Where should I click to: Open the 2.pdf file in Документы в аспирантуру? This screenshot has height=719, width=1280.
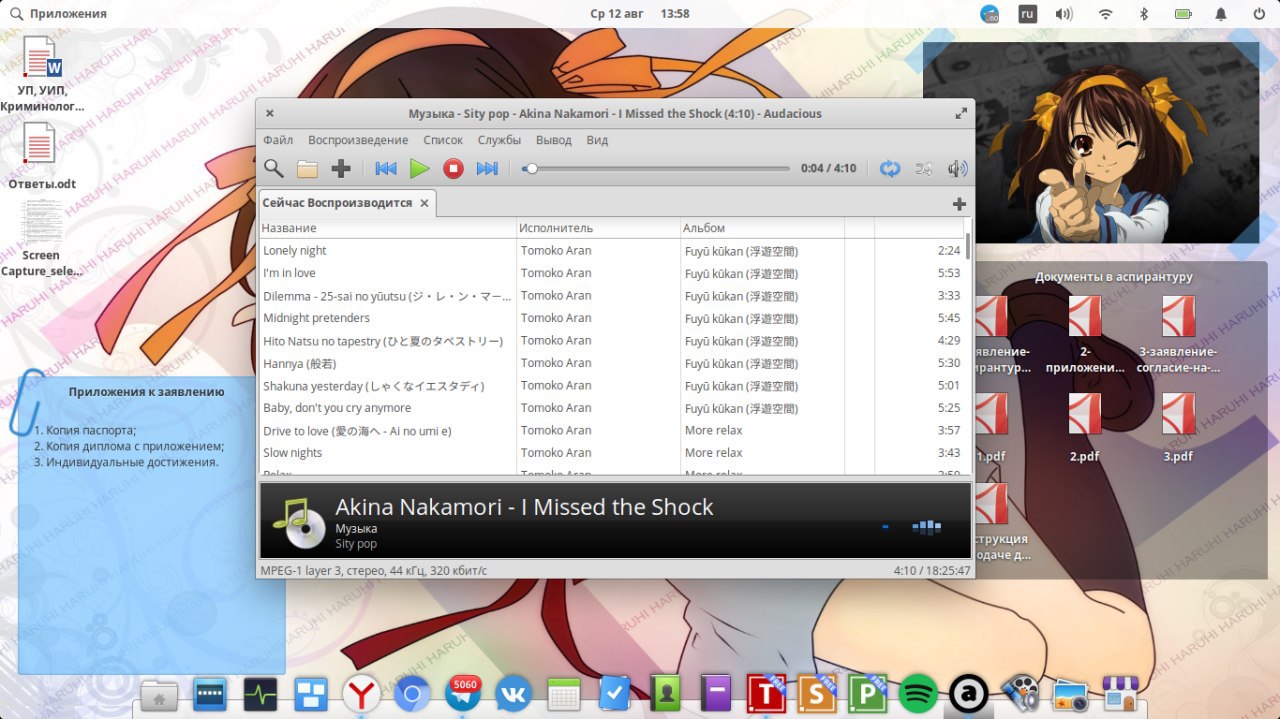point(1085,428)
